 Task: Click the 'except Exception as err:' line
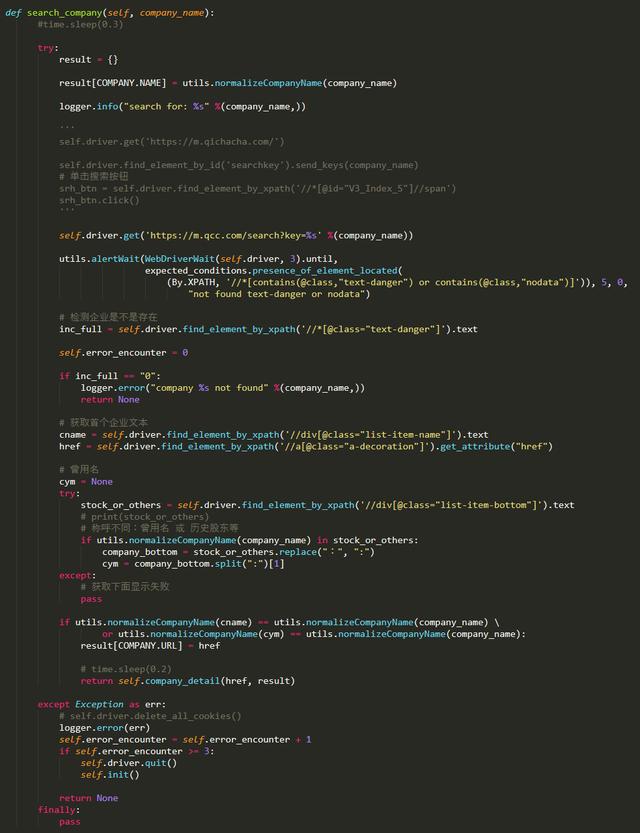coord(102,704)
